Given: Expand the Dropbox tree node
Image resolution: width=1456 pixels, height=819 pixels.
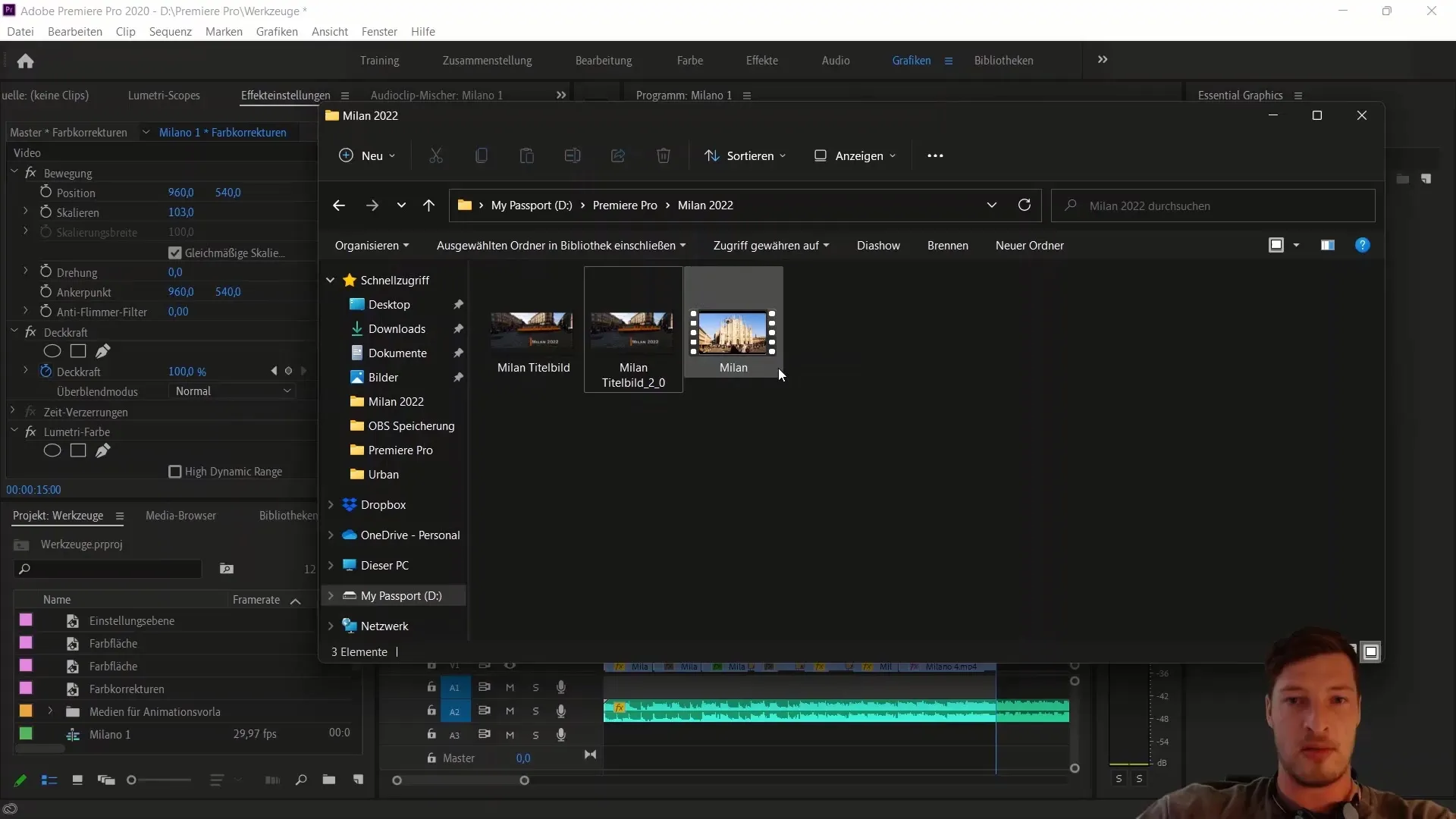Looking at the screenshot, I should pyautogui.click(x=331, y=505).
